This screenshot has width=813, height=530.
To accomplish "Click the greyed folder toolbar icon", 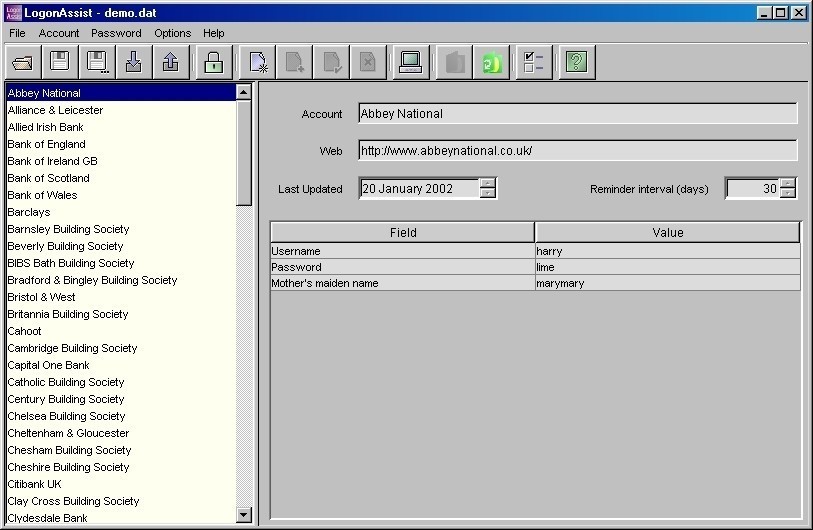I will click(454, 62).
